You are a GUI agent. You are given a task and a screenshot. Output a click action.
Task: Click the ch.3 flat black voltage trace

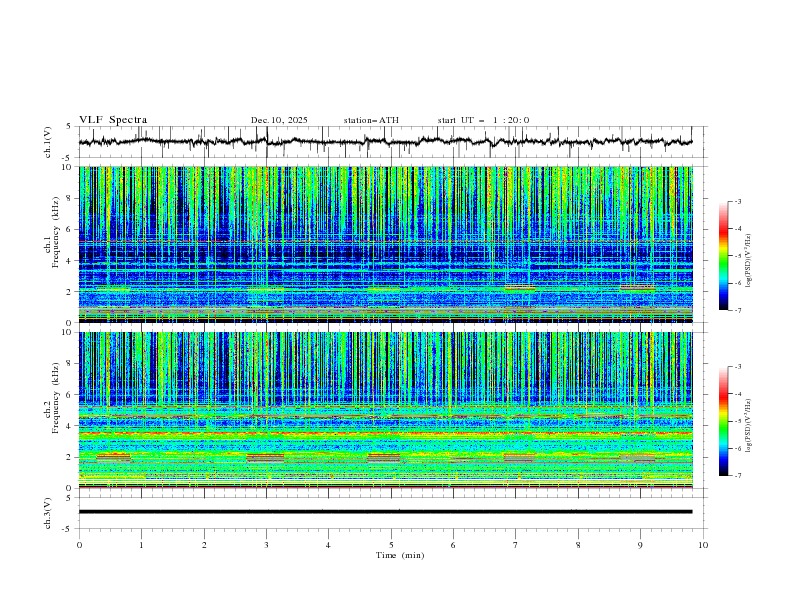point(385,512)
